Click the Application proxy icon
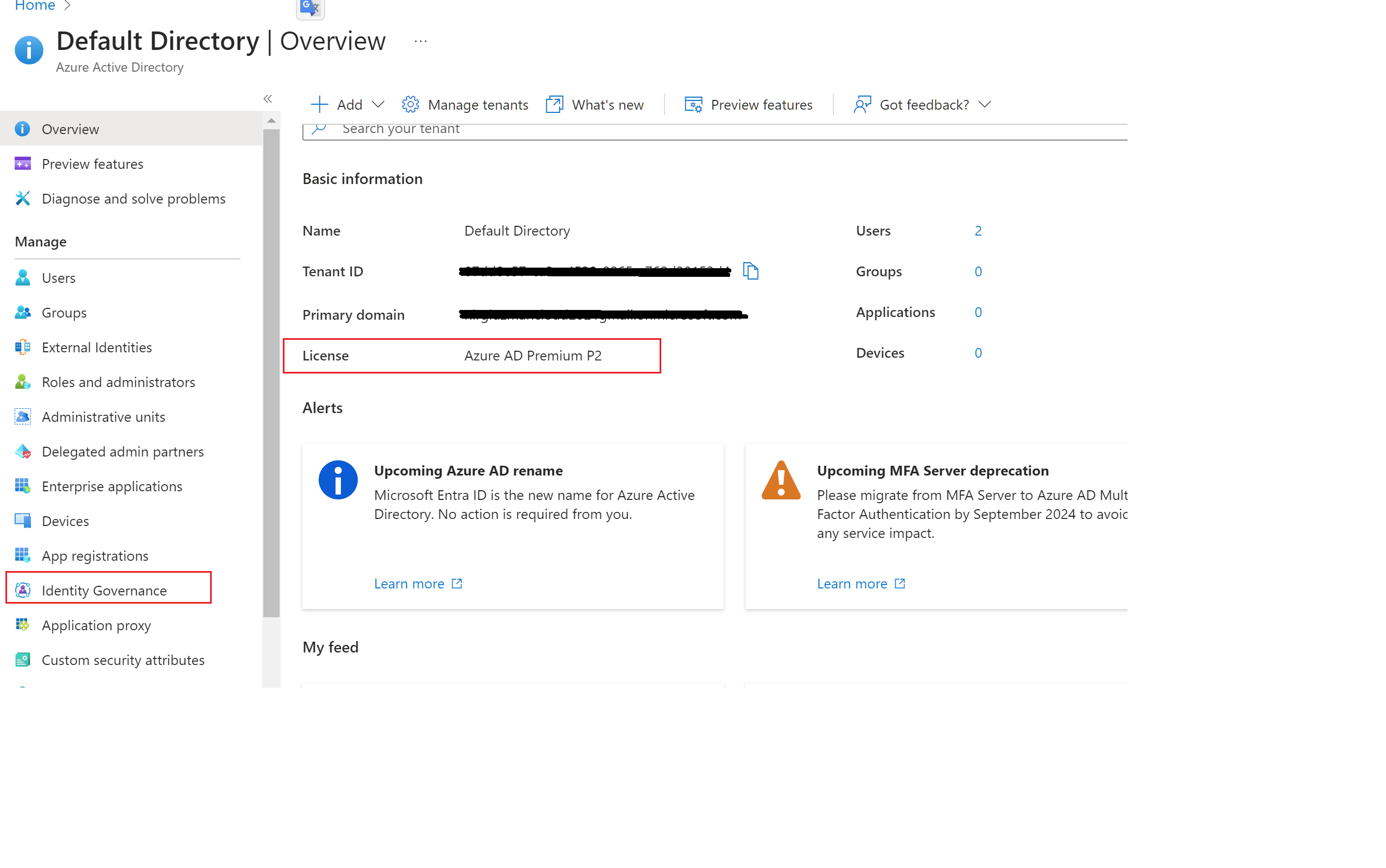This screenshot has height=868, width=1386. [22, 625]
